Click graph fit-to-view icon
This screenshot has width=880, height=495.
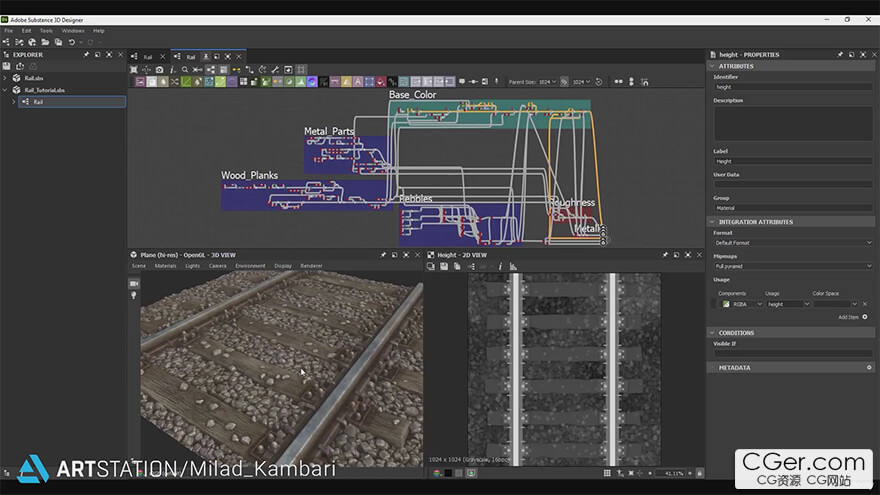(x=134, y=70)
